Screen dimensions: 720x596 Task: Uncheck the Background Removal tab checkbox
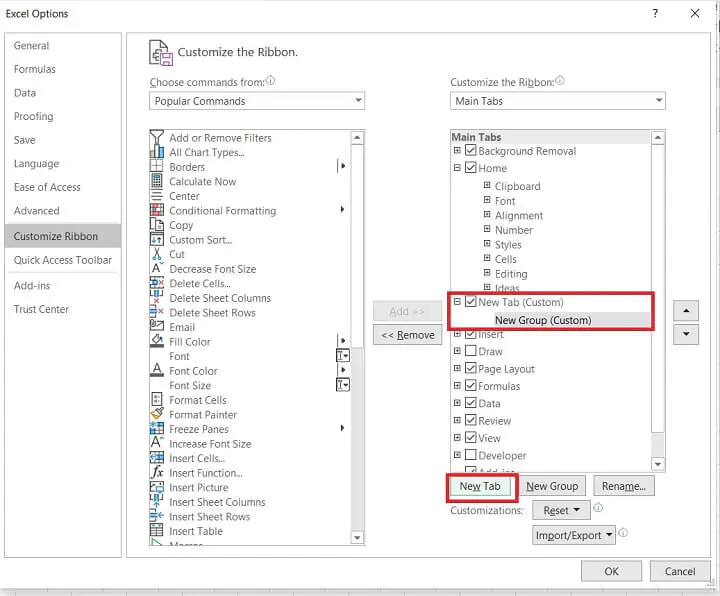pyautogui.click(x=471, y=150)
